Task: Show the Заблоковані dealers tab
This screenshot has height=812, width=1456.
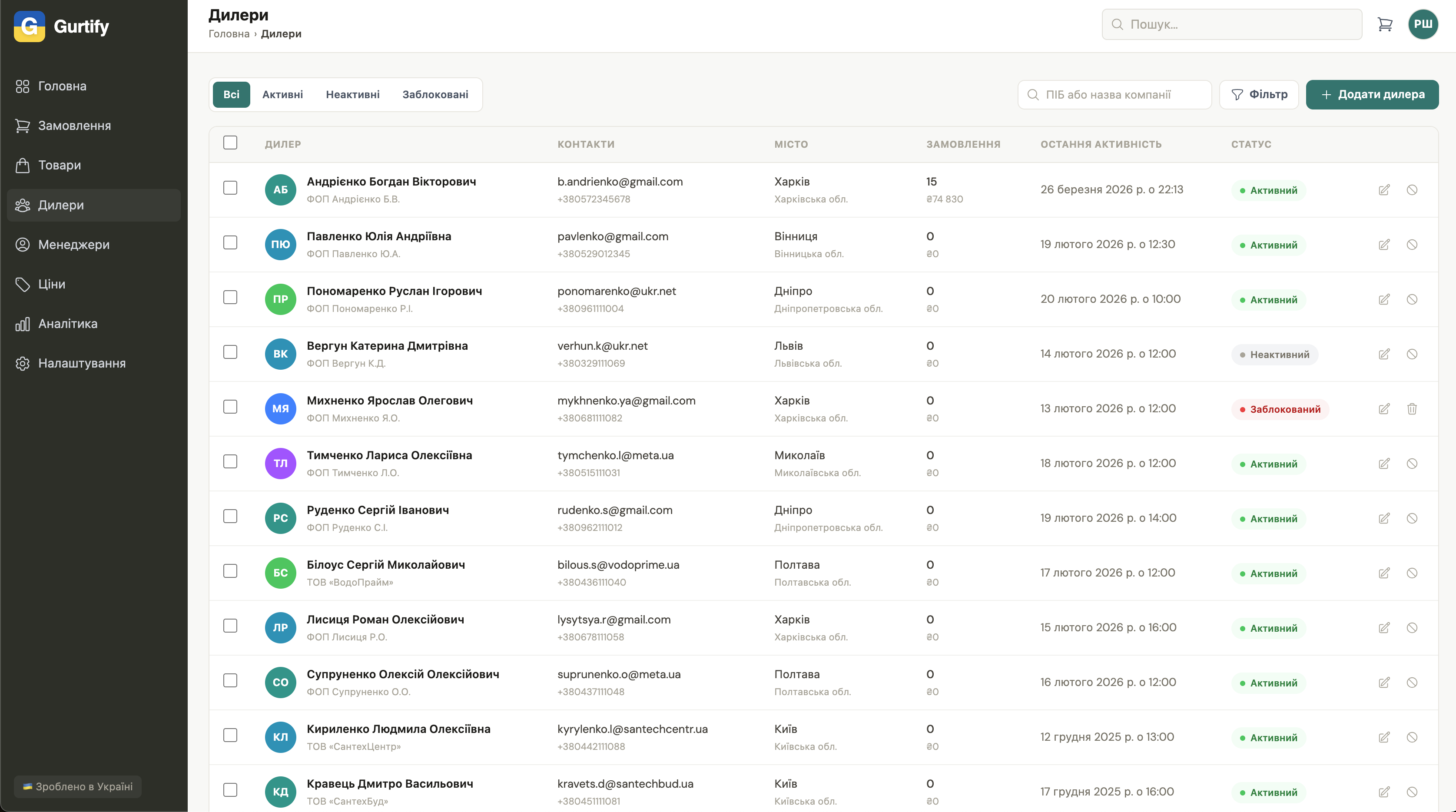Action: (x=434, y=94)
